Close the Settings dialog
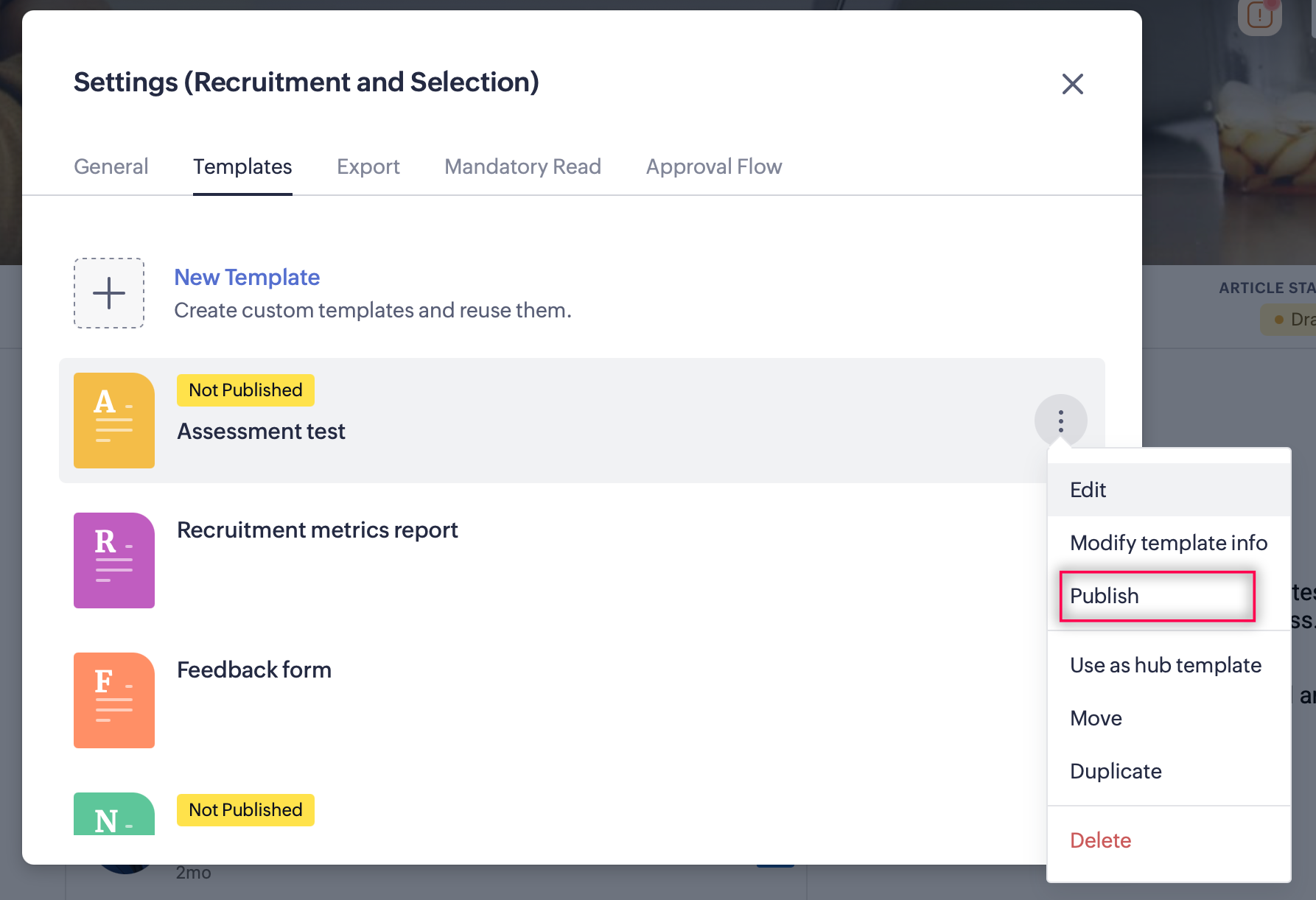 (1073, 84)
